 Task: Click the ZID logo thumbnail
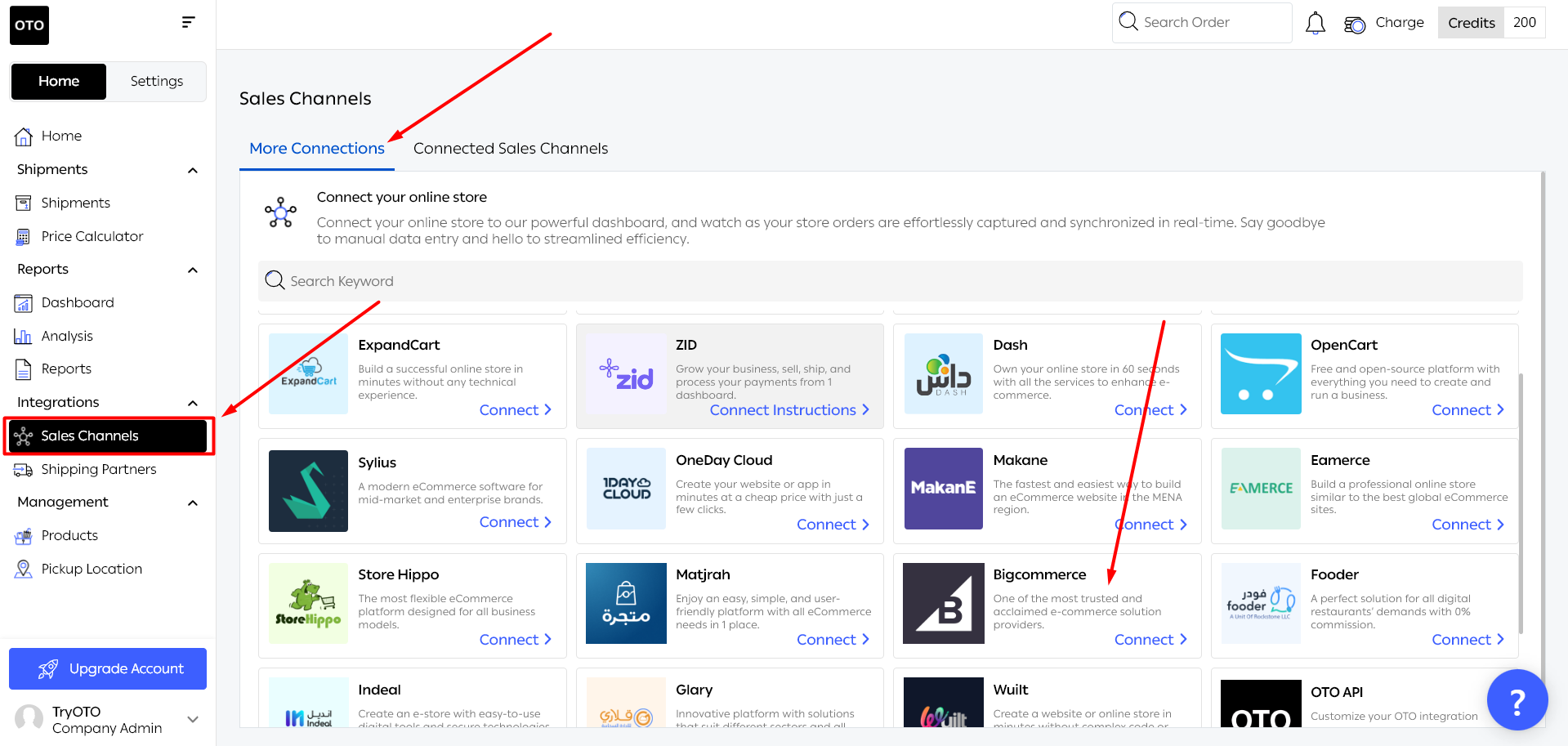[x=626, y=373]
